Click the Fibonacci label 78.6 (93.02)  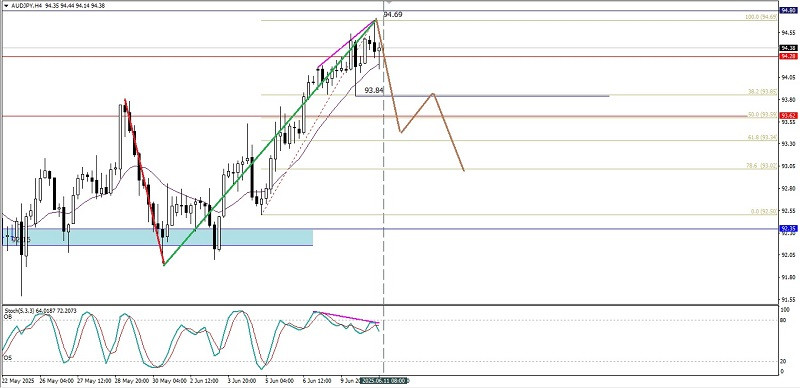762,166
